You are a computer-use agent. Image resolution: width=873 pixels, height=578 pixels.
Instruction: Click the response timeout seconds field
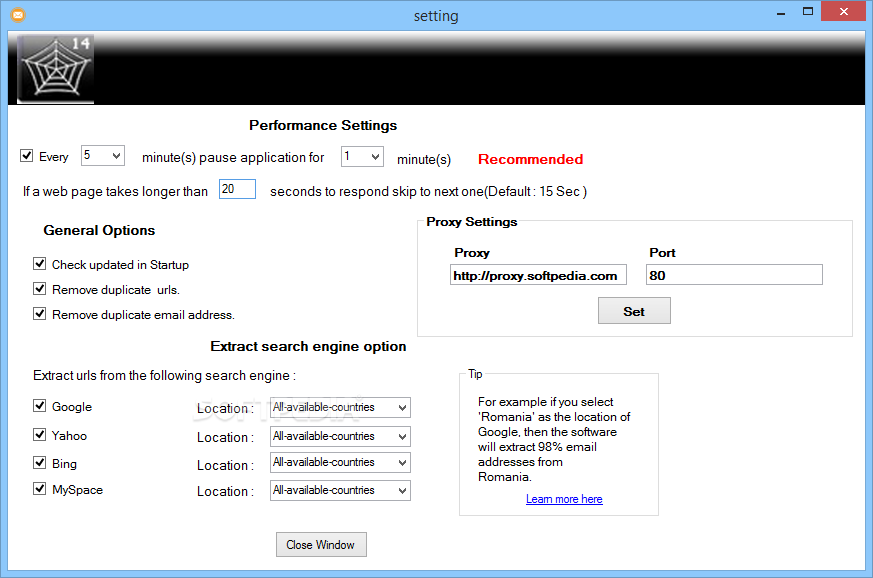237,189
